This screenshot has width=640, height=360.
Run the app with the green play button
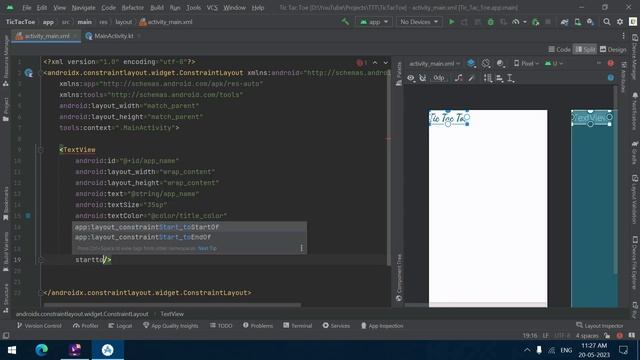451,22
